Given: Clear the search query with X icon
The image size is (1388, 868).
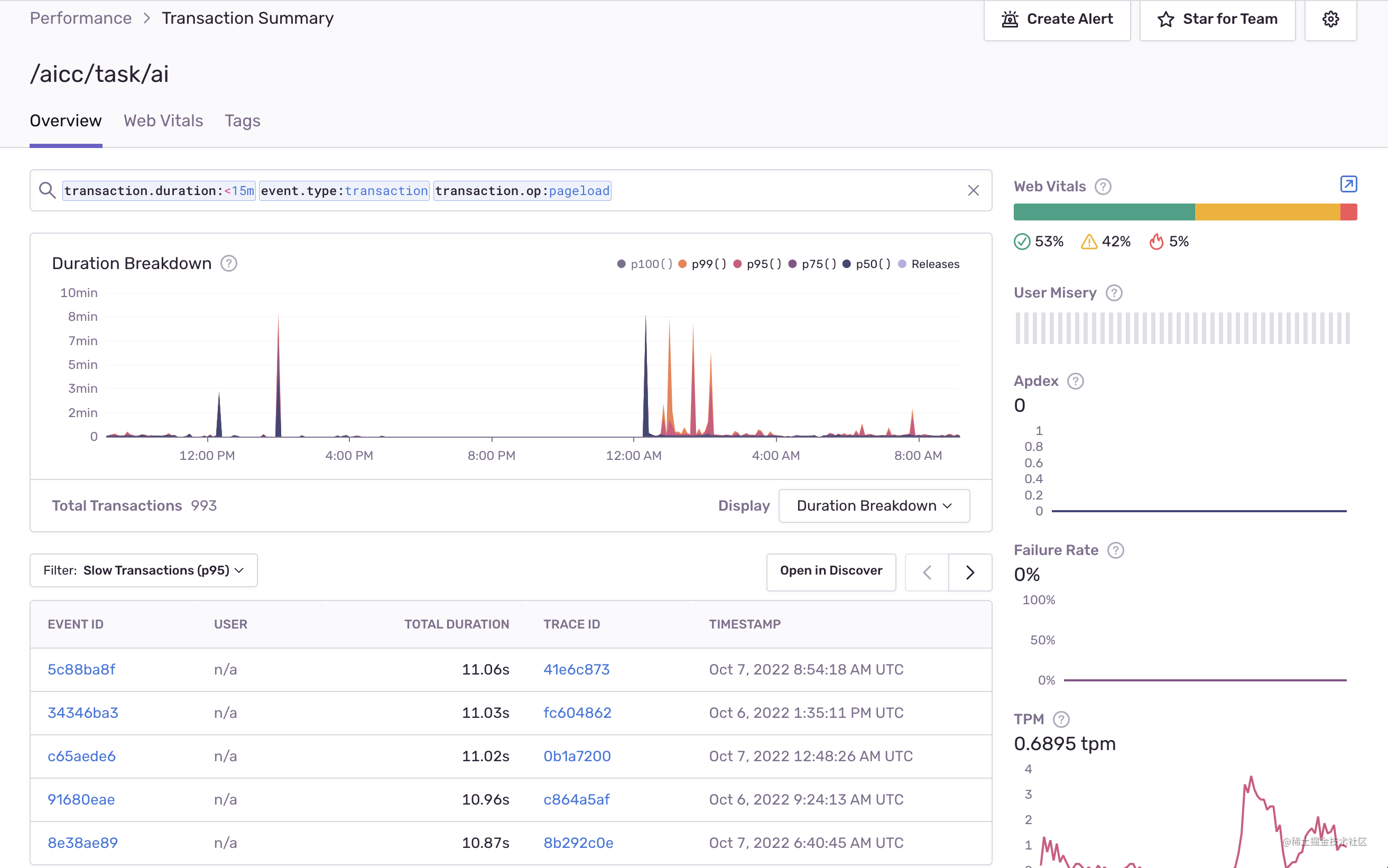Looking at the screenshot, I should point(973,191).
